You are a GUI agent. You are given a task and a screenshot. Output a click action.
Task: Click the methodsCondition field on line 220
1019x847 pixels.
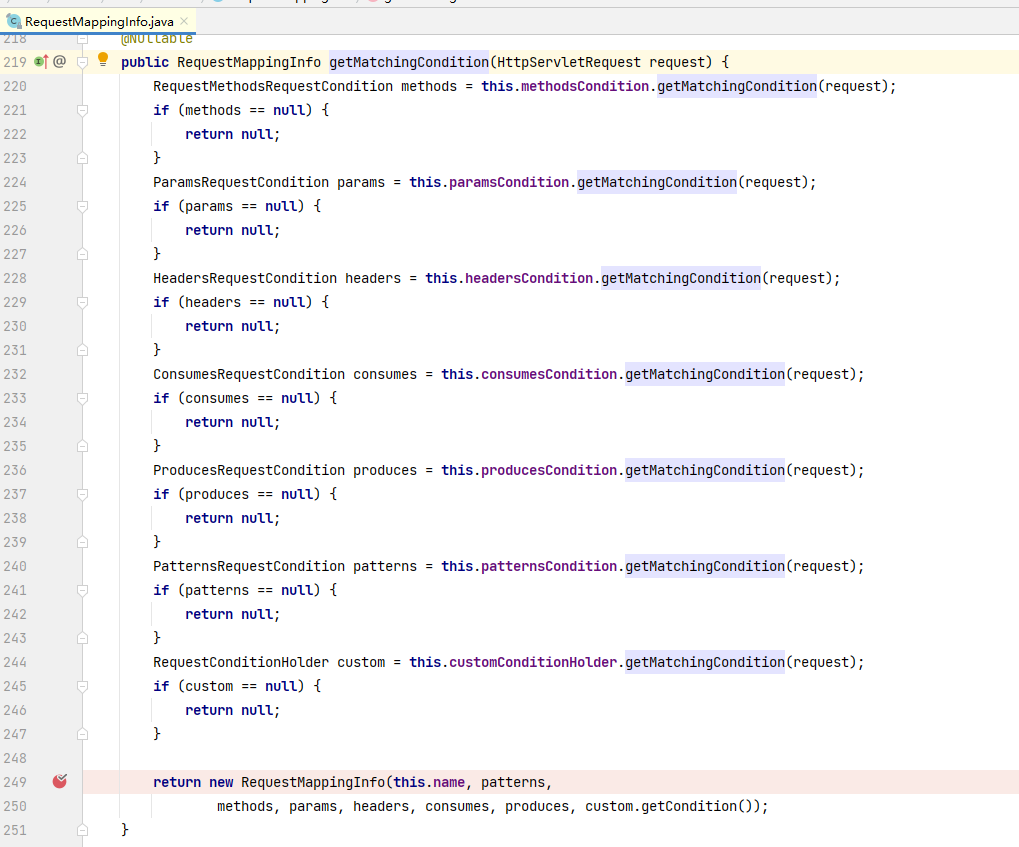585,86
